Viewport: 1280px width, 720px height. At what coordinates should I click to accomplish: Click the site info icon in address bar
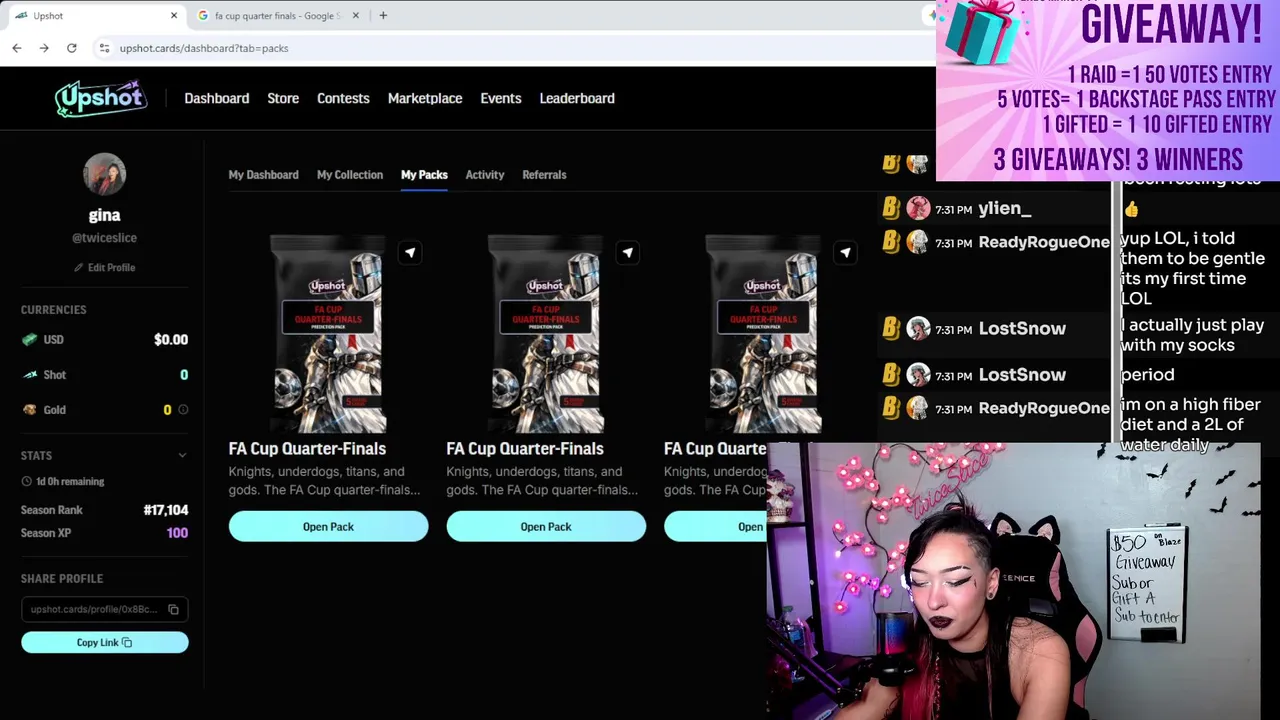[103, 48]
